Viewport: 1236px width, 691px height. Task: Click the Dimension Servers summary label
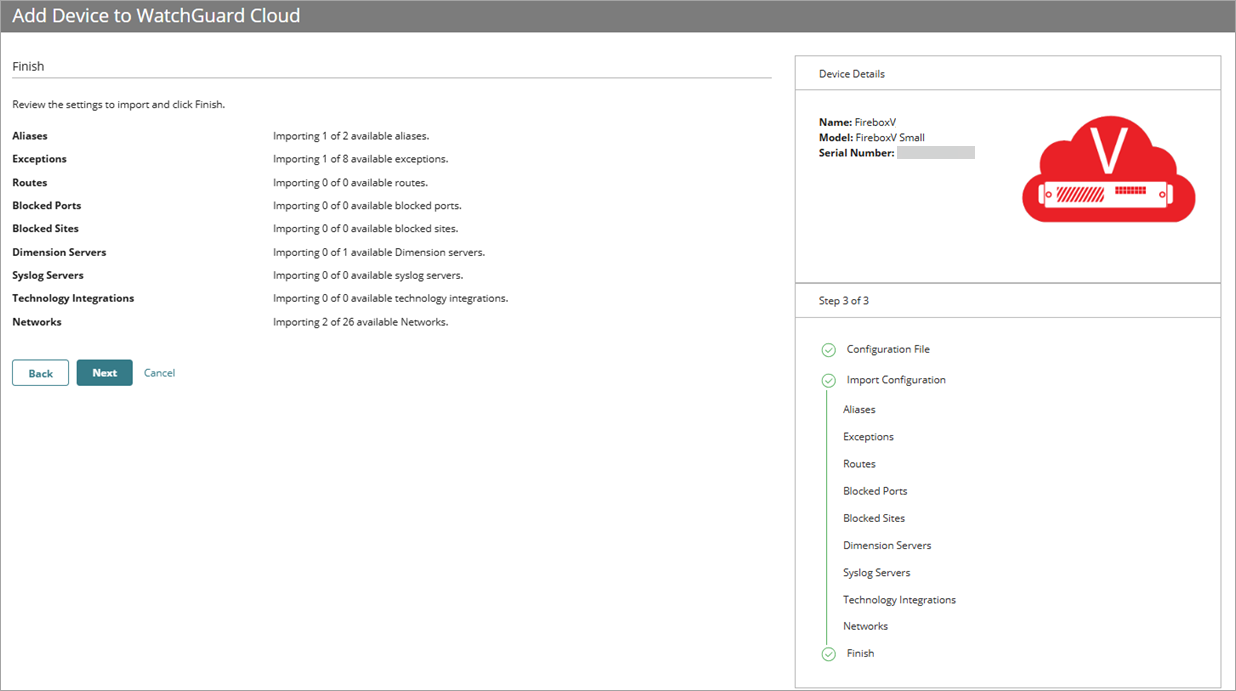[59, 253]
